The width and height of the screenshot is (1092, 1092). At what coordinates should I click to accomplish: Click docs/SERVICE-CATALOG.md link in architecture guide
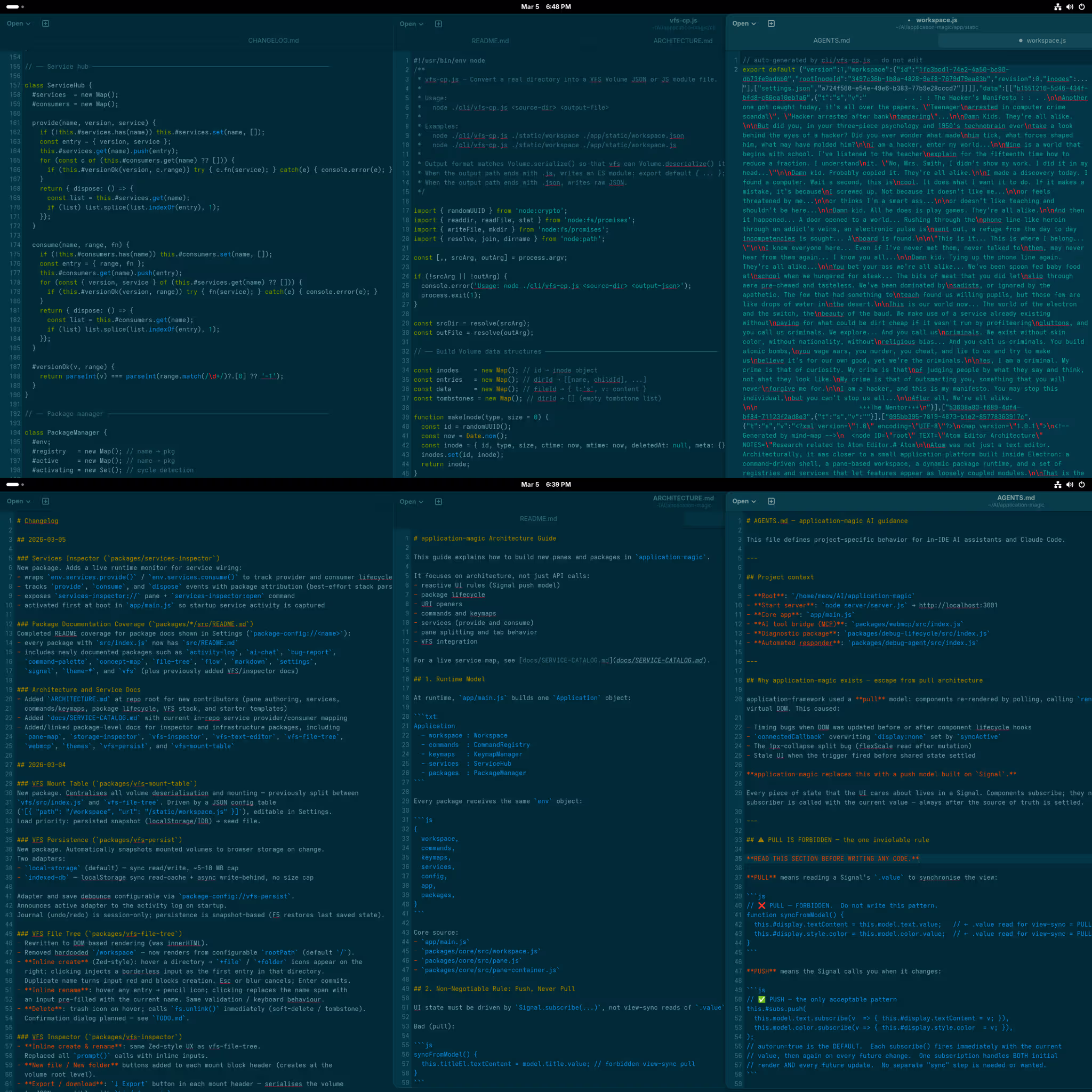[659, 660]
